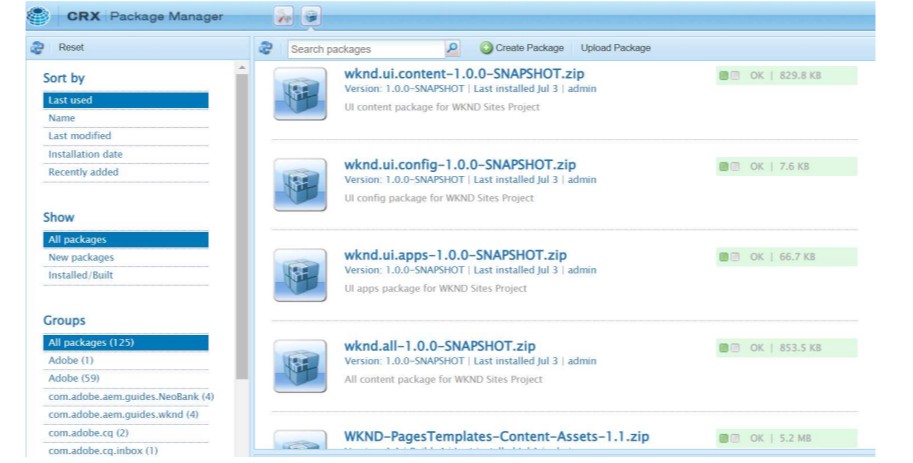Click 'UI config package for WKND Sites Project' description

(x=439, y=198)
